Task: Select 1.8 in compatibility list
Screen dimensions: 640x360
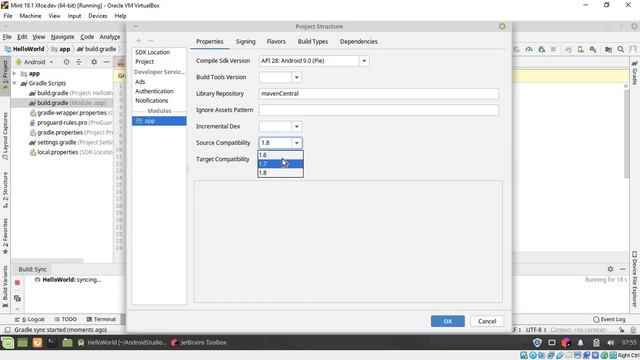Action: (x=280, y=173)
